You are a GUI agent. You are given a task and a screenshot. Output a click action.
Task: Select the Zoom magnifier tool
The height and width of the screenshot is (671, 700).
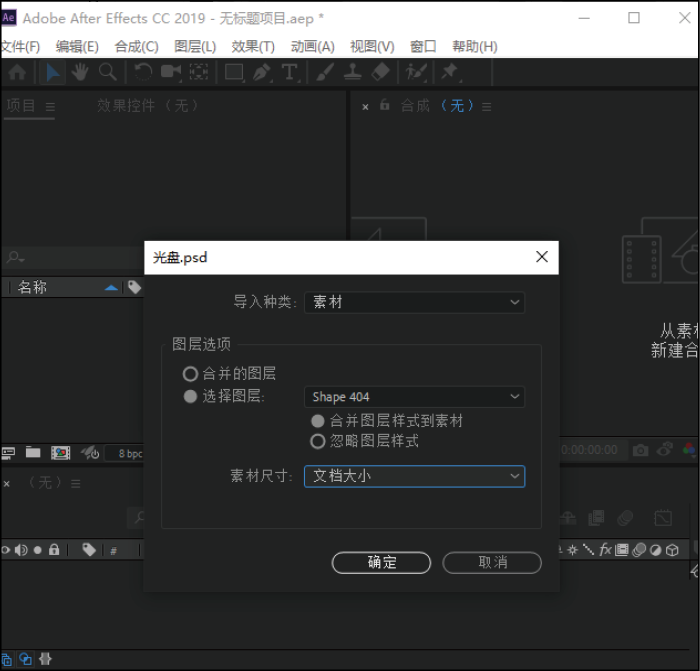[x=108, y=72]
